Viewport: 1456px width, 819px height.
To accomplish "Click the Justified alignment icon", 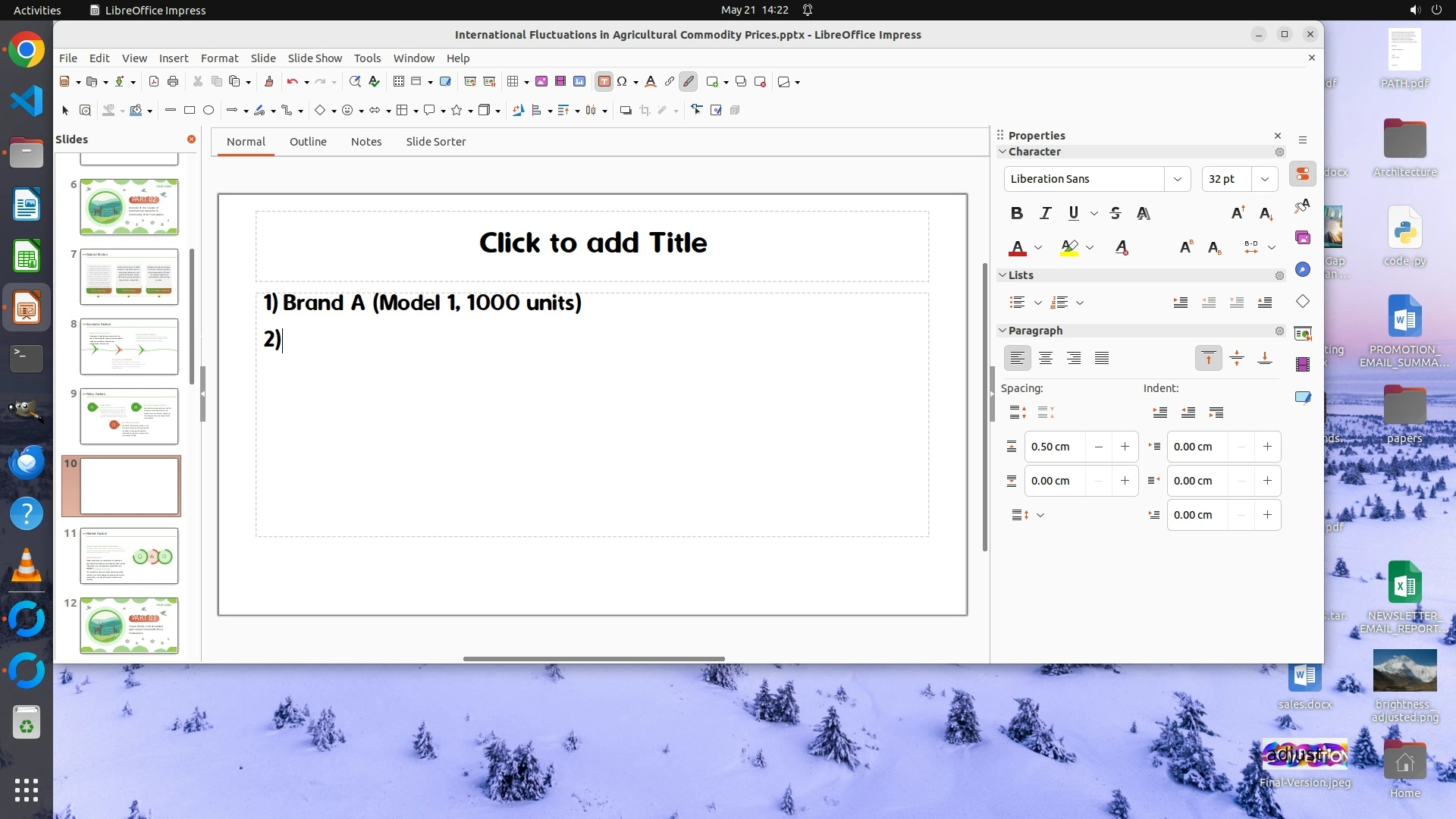I will tap(1102, 359).
